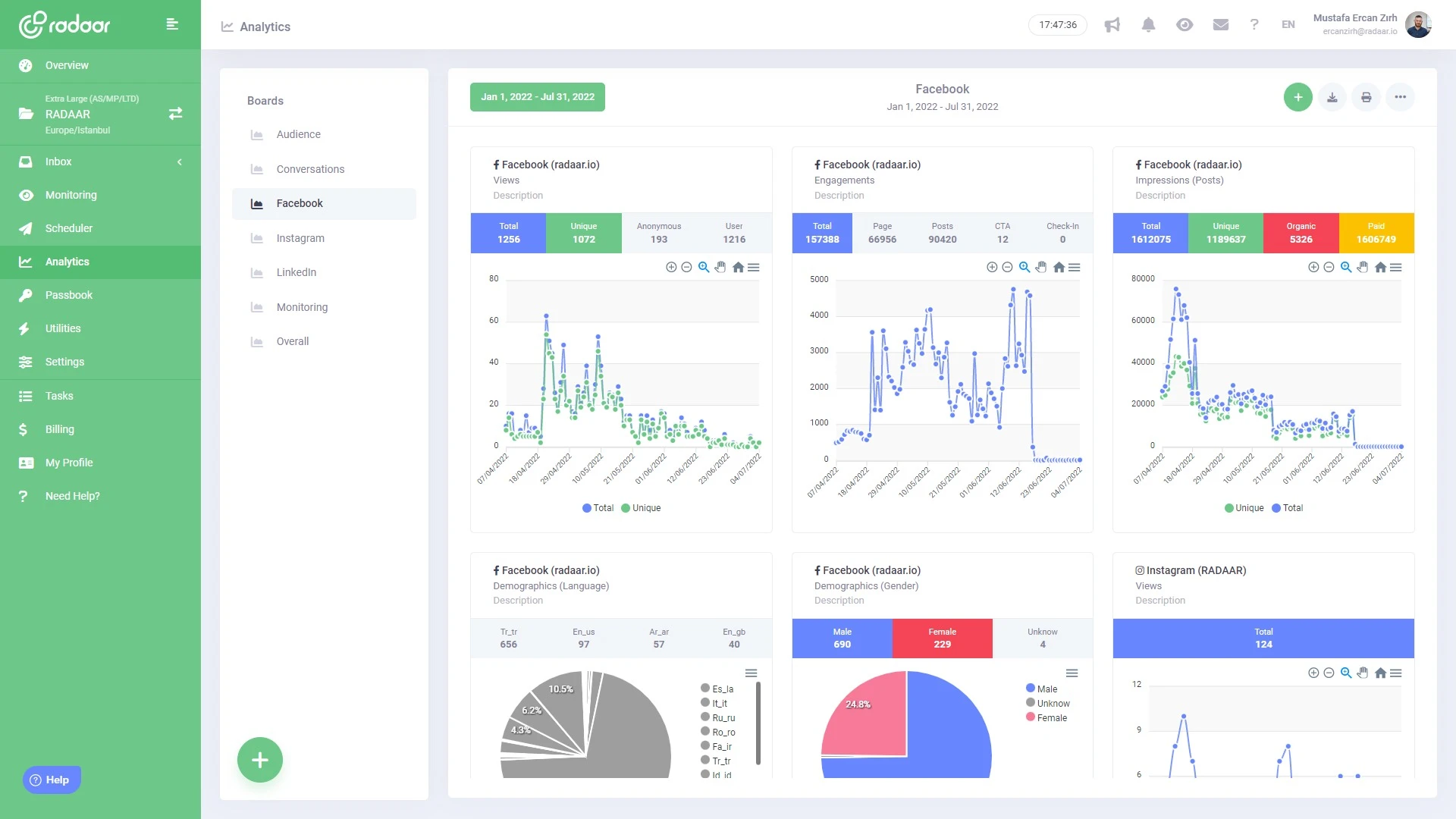Image resolution: width=1456 pixels, height=819 pixels.
Task: Click the announcements megaphone icon
Action: 1112,25
